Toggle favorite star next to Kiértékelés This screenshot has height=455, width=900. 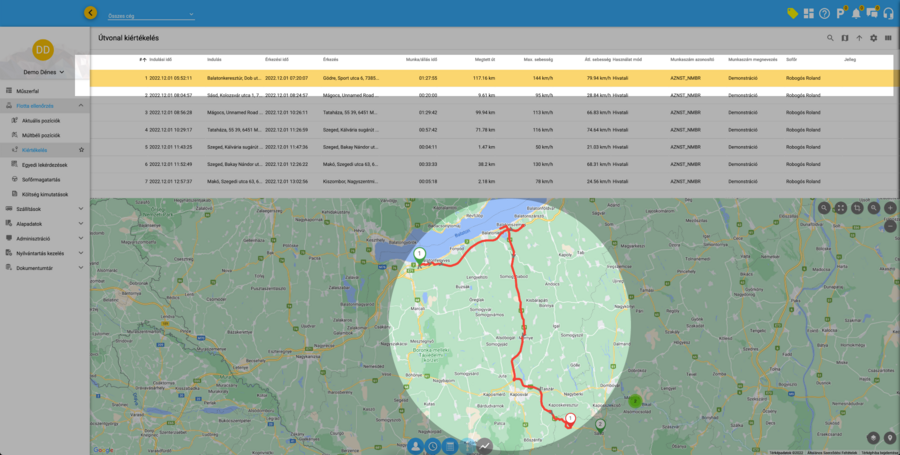tap(81, 149)
